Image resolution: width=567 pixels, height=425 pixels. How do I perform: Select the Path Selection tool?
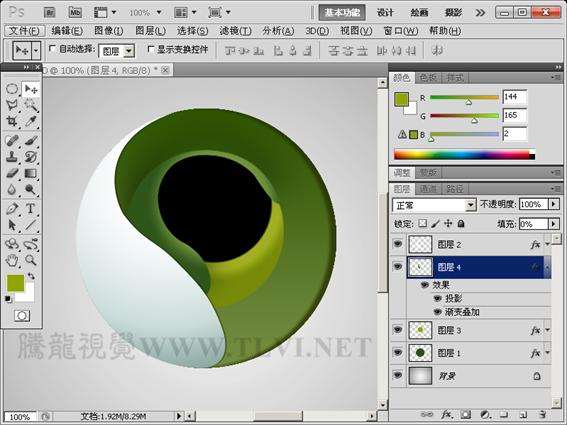pos(12,225)
